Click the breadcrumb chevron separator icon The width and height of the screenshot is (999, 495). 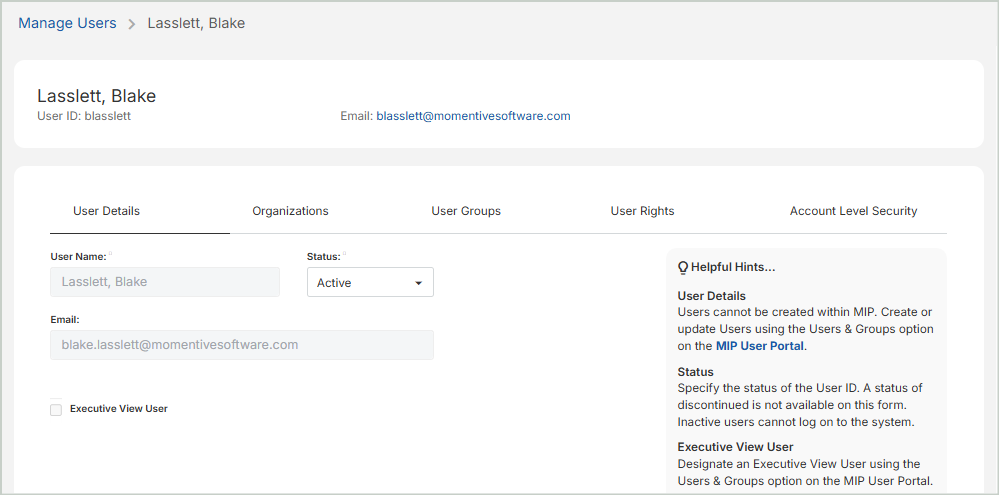(132, 24)
